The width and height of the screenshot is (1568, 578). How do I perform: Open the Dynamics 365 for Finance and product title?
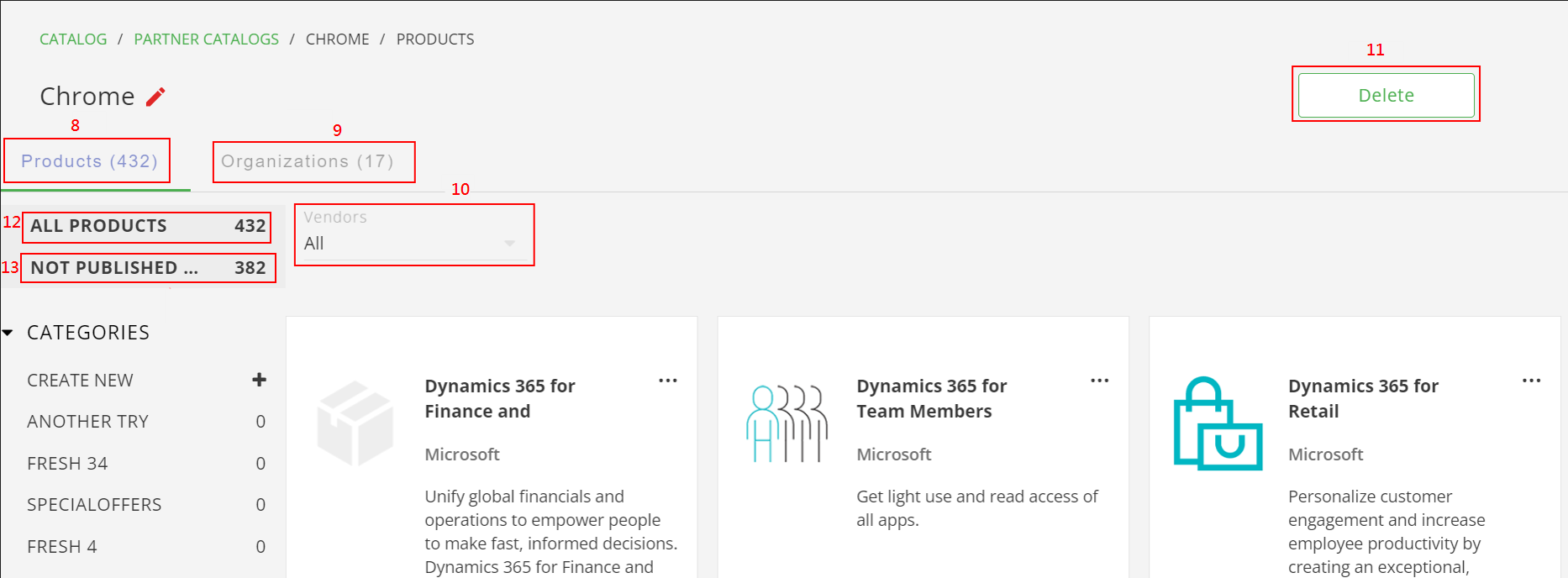pos(500,399)
